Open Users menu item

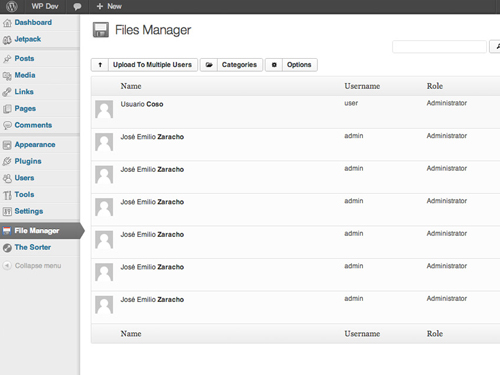(x=24, y=178)
